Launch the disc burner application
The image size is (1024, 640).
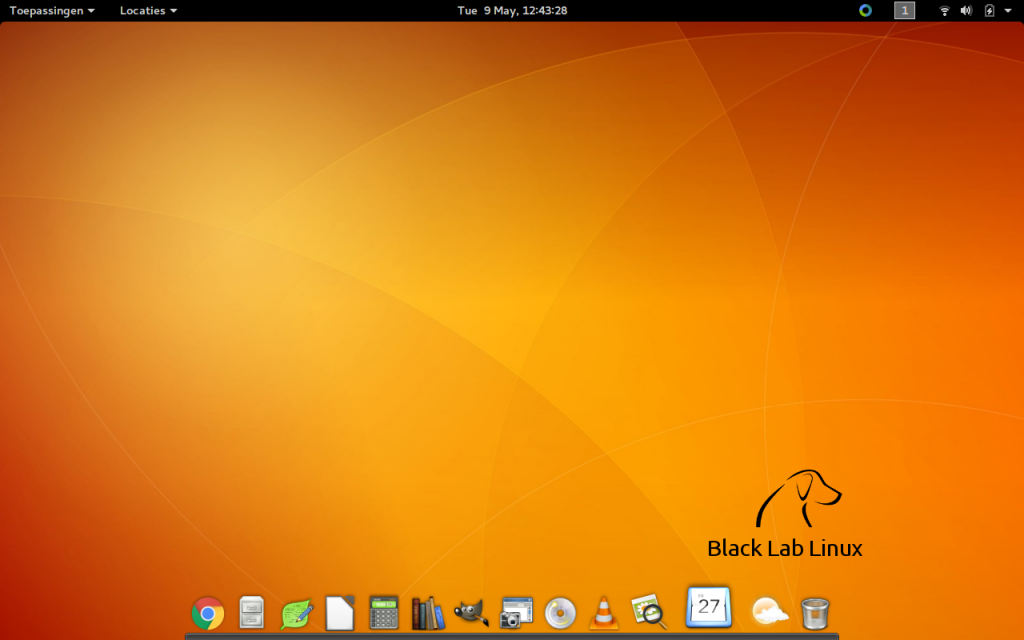[x=560, y=612]
